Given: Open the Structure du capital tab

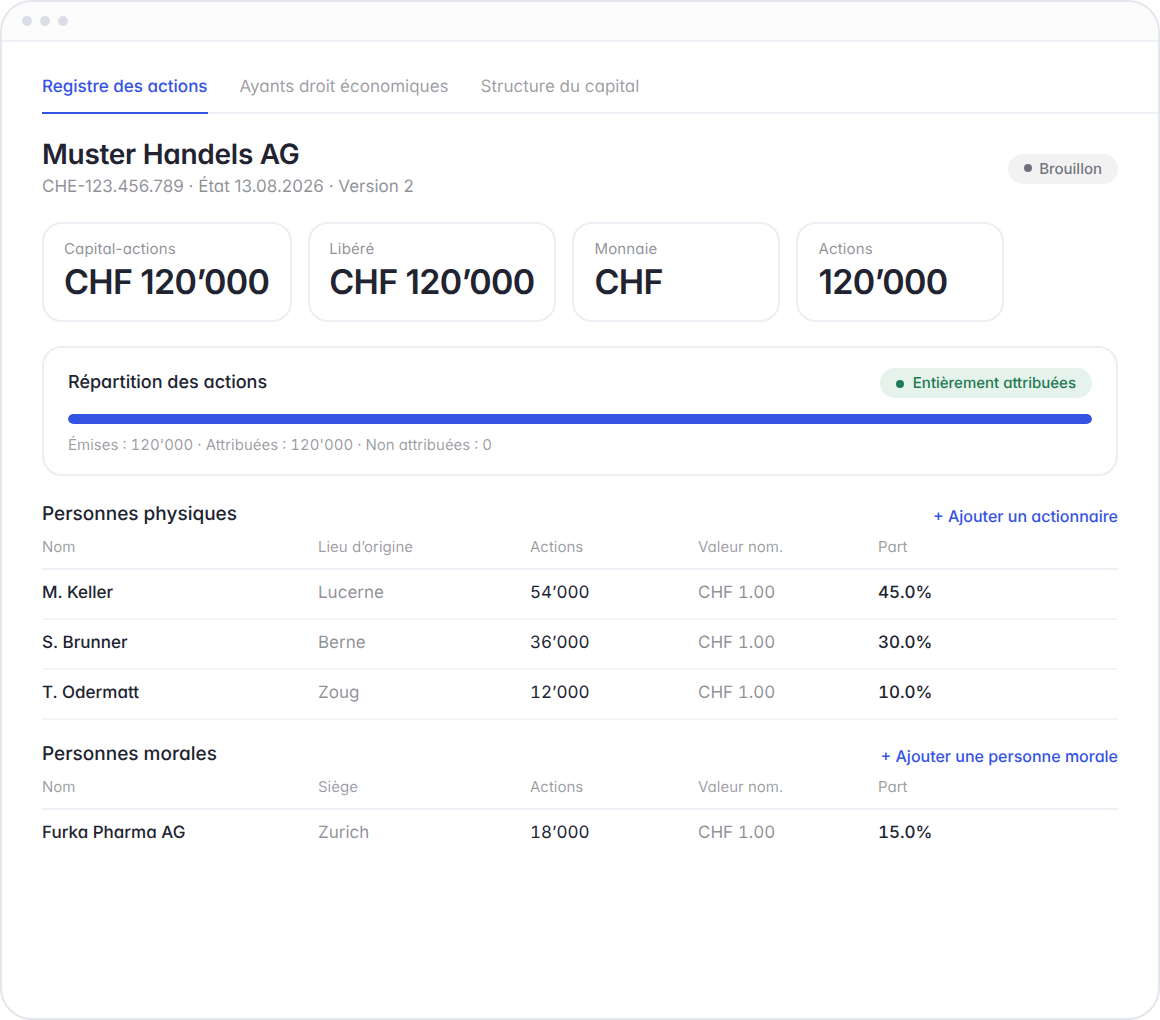Looking at the screenshot, I should point(560,87).
